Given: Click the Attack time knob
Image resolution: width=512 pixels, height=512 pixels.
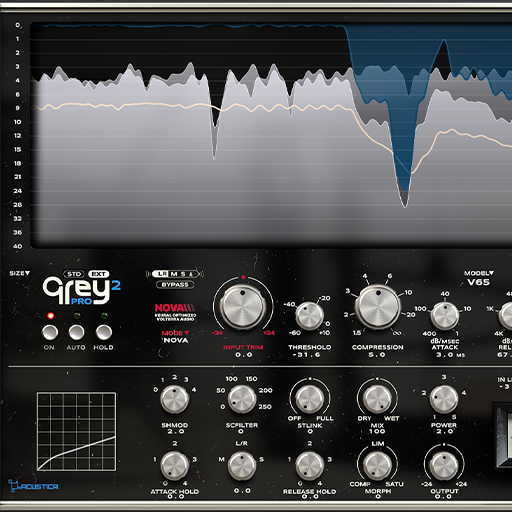Looking at the screenshot, I should pyautogui.click(x=445, y=316).
